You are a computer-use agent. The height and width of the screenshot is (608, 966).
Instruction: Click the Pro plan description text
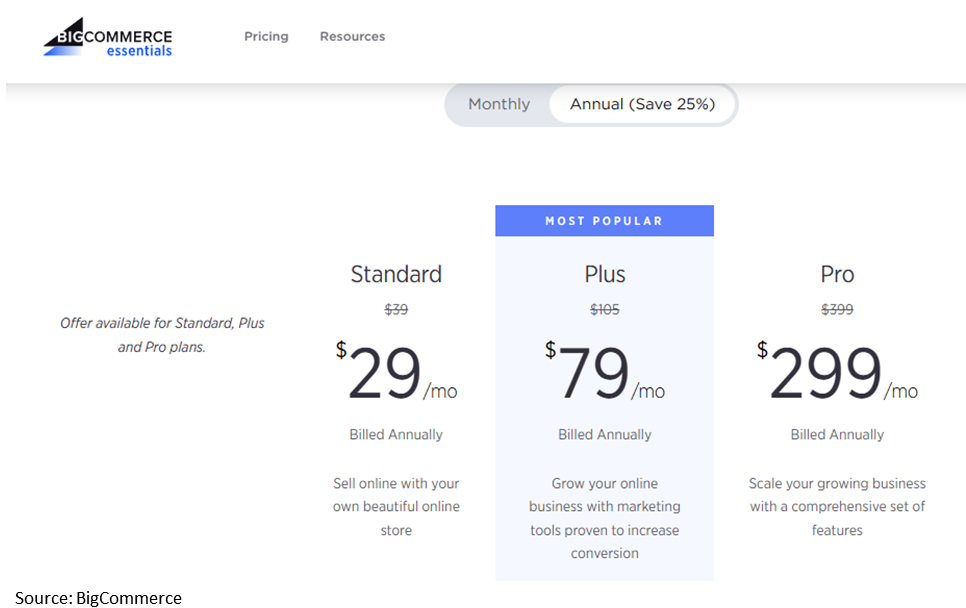point(837,507)
